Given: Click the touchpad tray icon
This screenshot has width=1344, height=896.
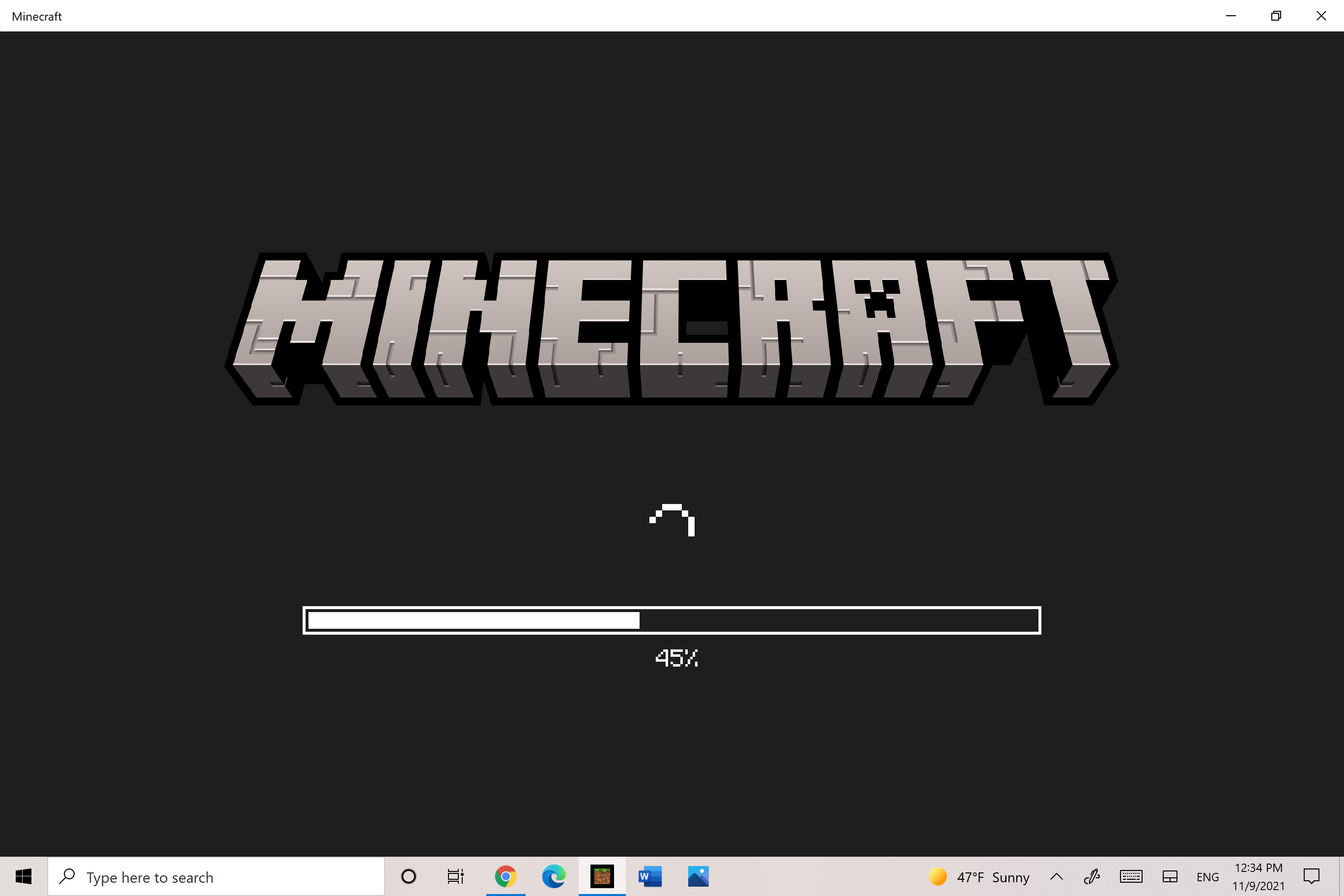Looking at the screenshot, I should pyautogui.click(x=1170, y=876).
